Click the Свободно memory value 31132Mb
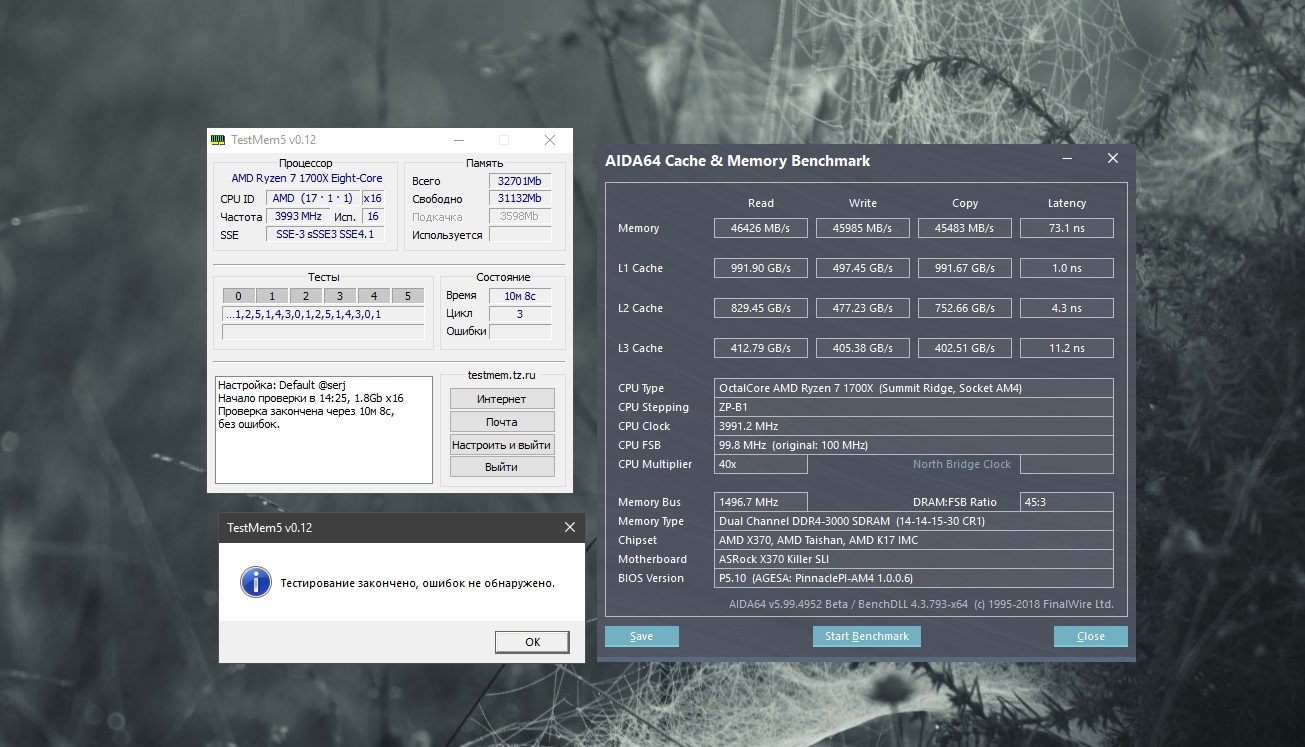Image resolution: width=1305 pixels, height=747 pixels. click(520, 199)
